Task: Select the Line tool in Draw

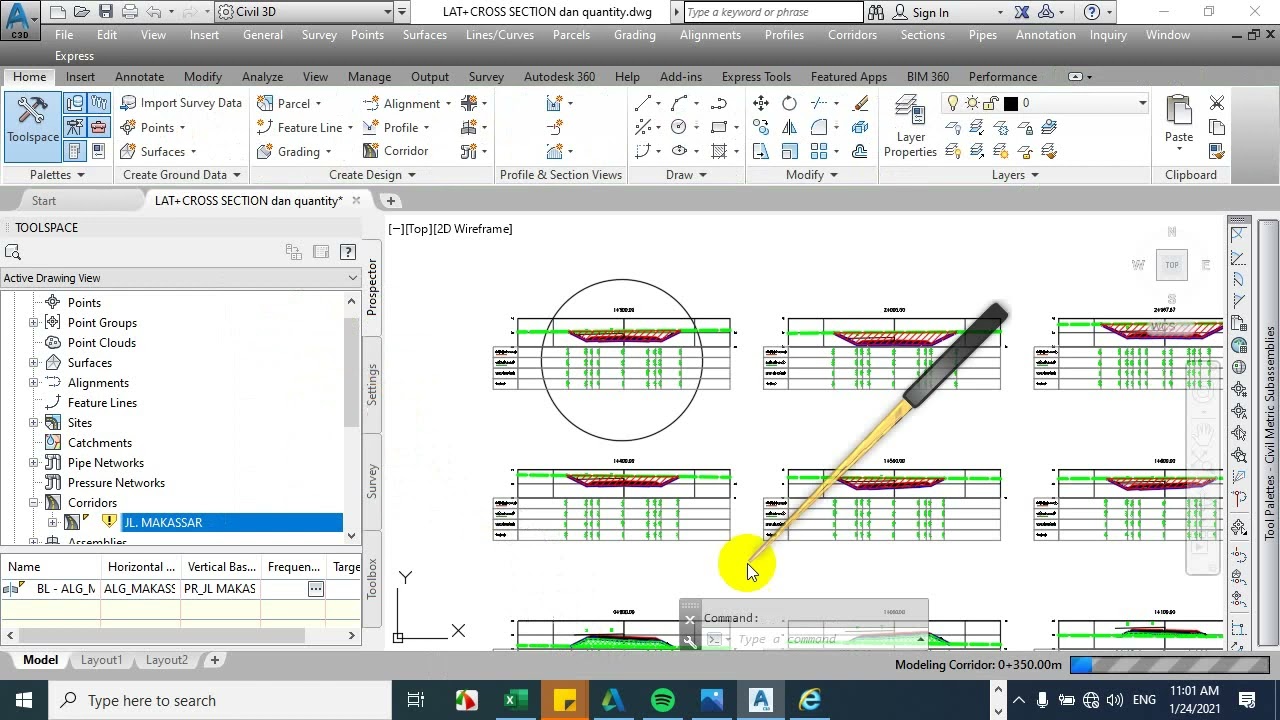Action: [643, 103]
